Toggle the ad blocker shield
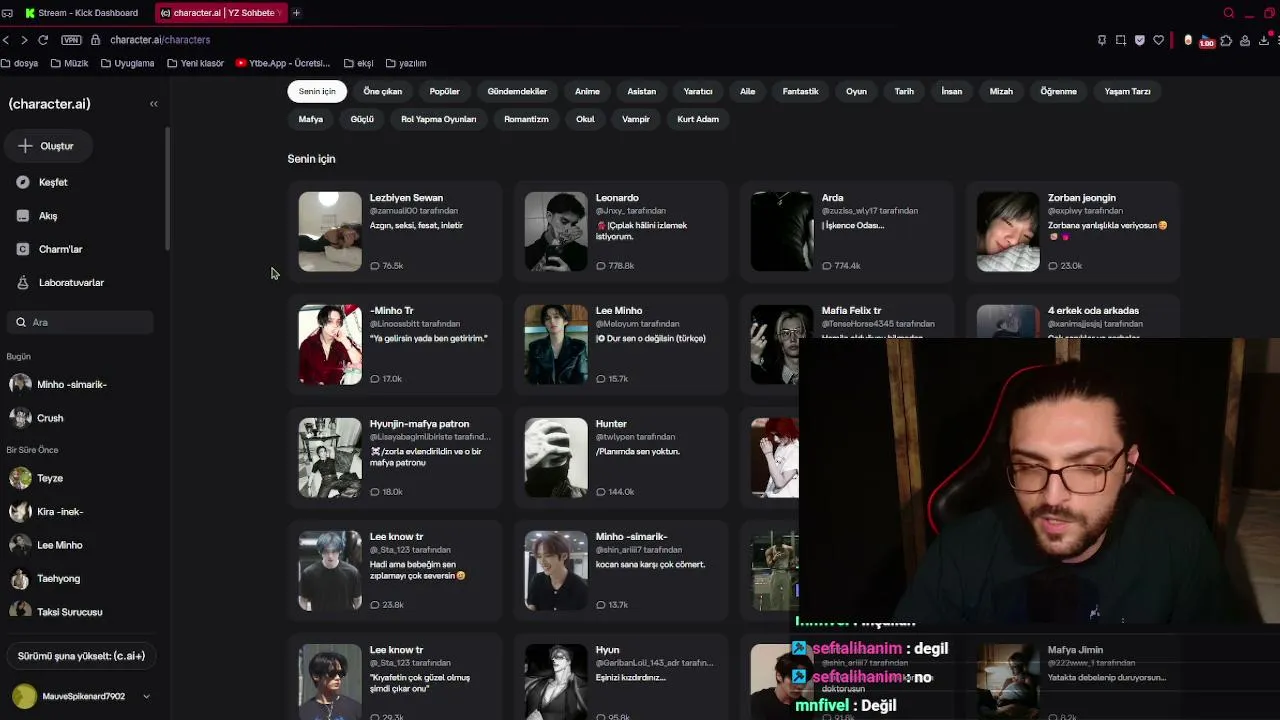This screenshot has width=1280, height=720. (1139, 40)
